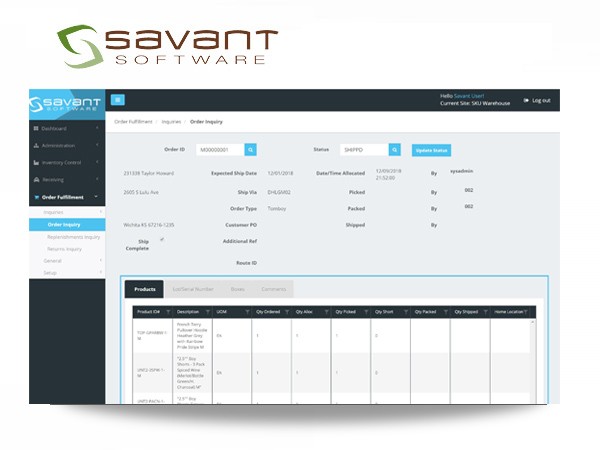
Task: Open filter for Qty Packed column
Action: [445, 312]
